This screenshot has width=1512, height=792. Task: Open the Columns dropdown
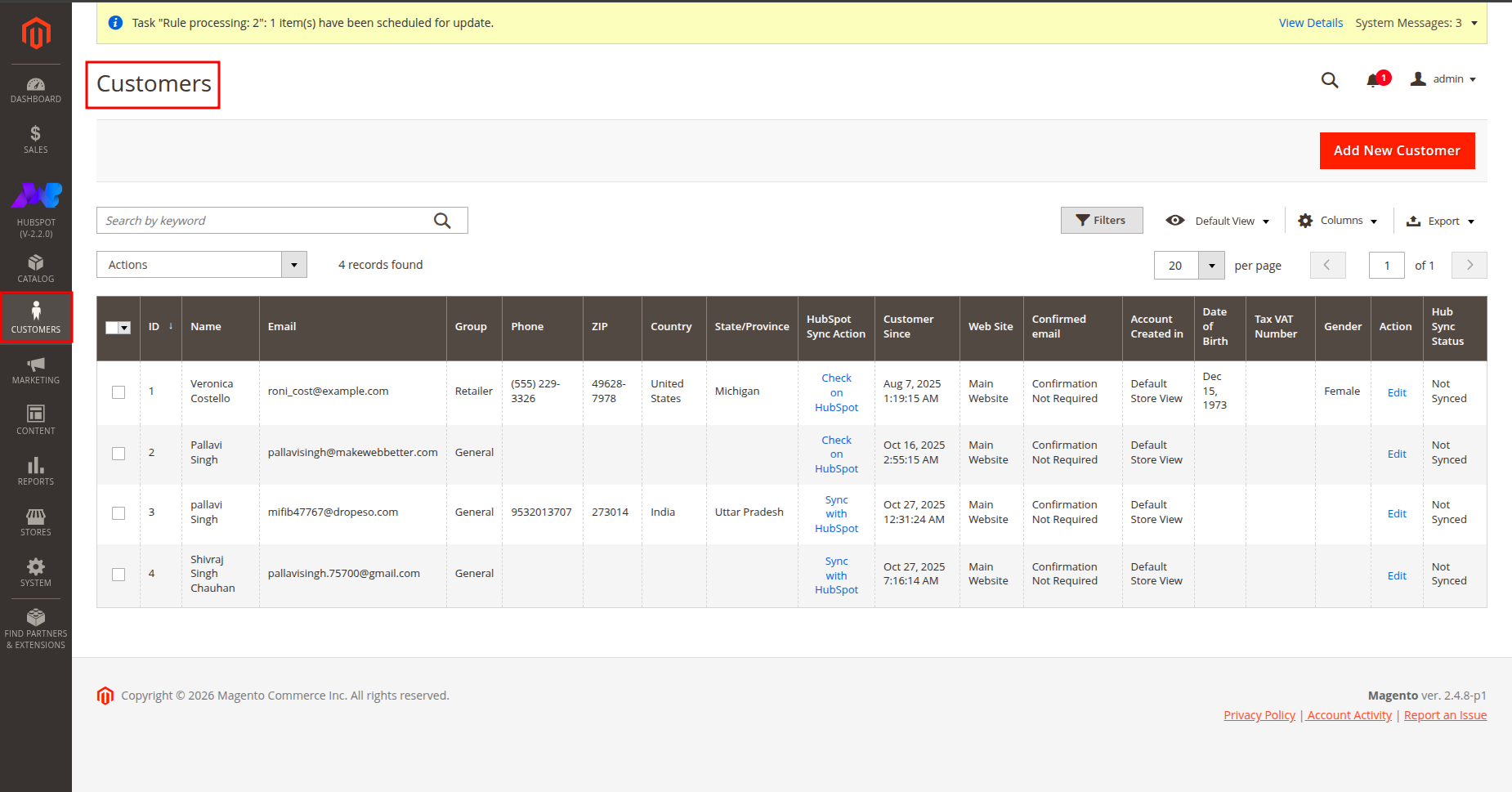[1338, 221]
